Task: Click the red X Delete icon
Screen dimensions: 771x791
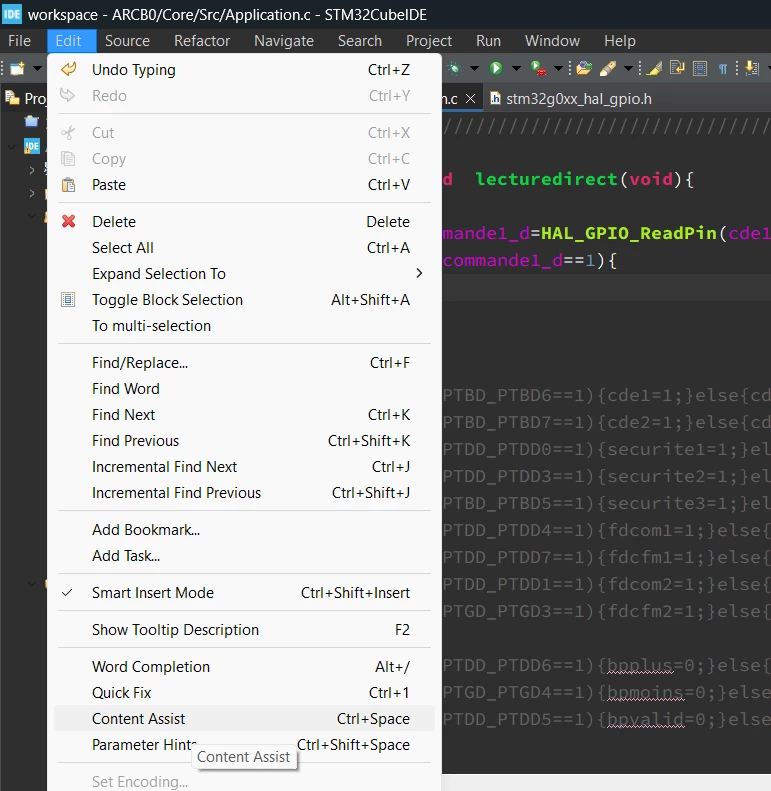Action: [x=69, y=221]
